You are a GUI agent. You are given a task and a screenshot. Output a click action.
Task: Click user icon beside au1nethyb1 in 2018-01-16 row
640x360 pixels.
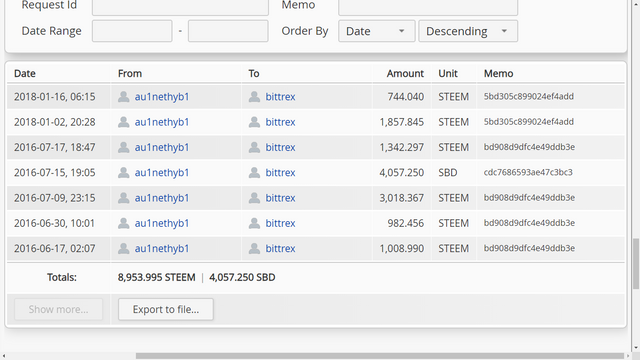coord(124,97)
